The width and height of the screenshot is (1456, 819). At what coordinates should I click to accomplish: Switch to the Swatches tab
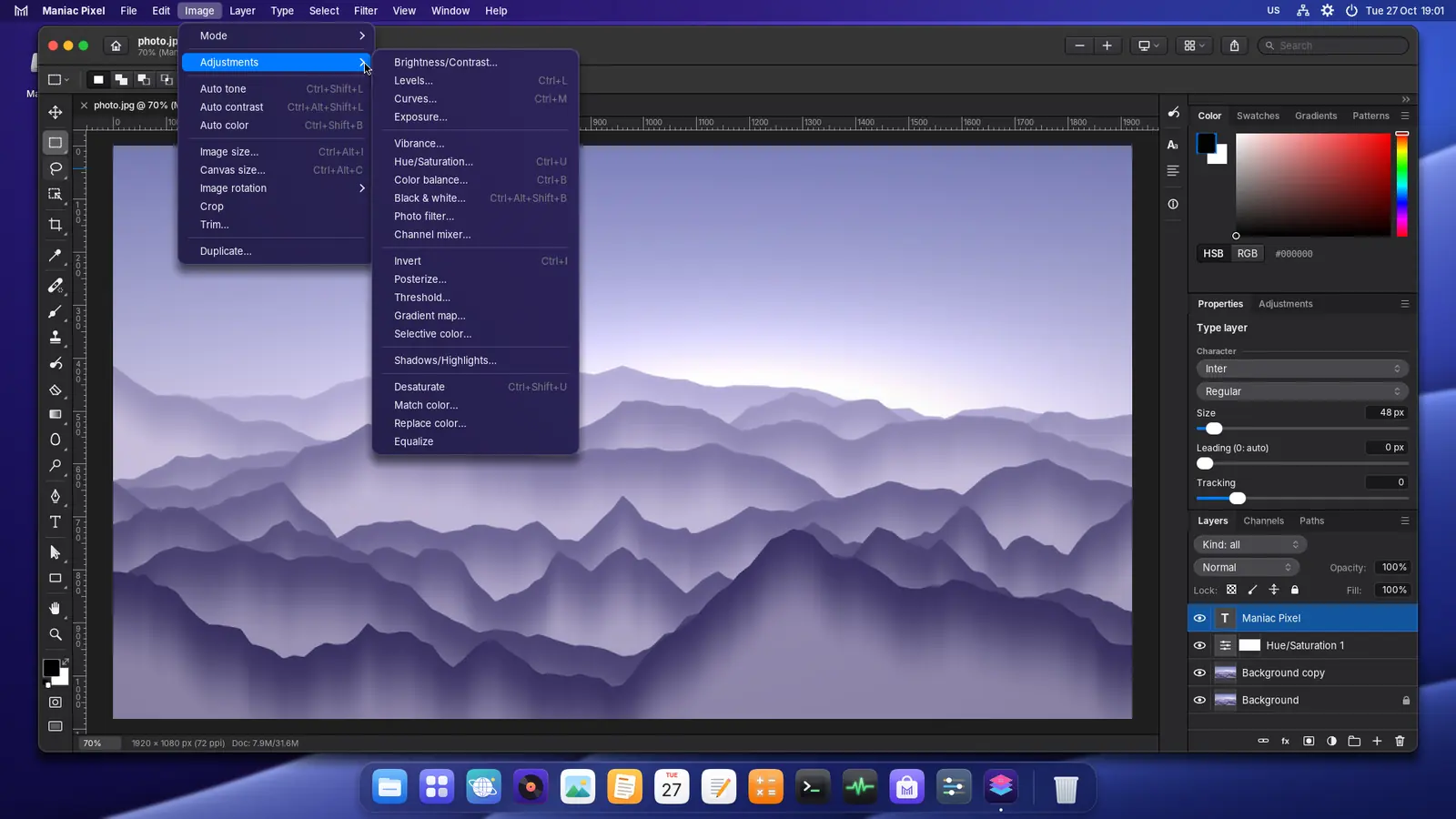(x=1258, y=116)
